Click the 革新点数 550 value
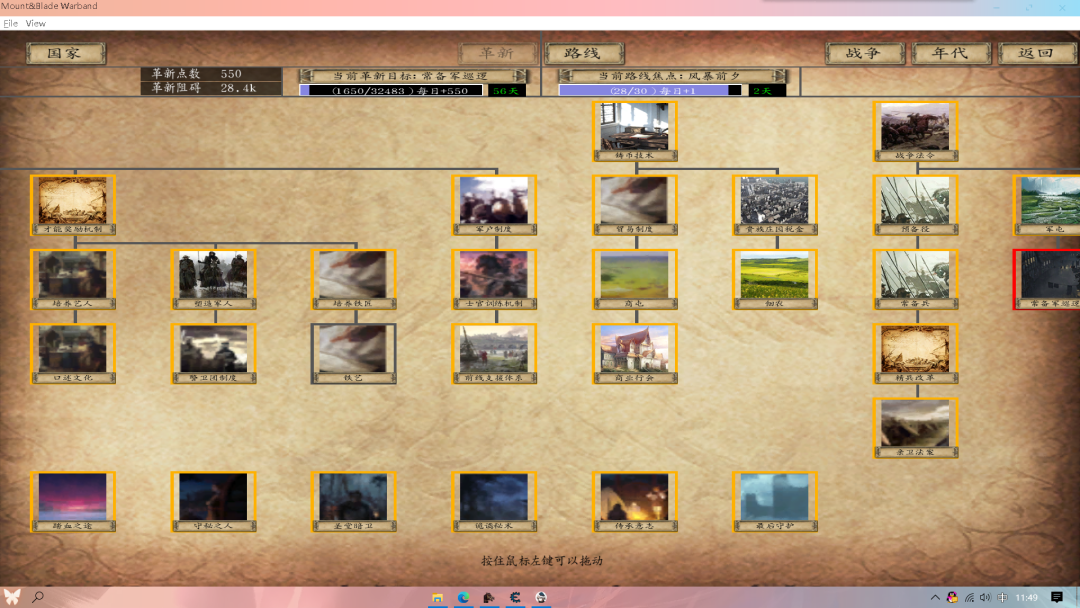 pyautogui.click(x=231, y=74)
